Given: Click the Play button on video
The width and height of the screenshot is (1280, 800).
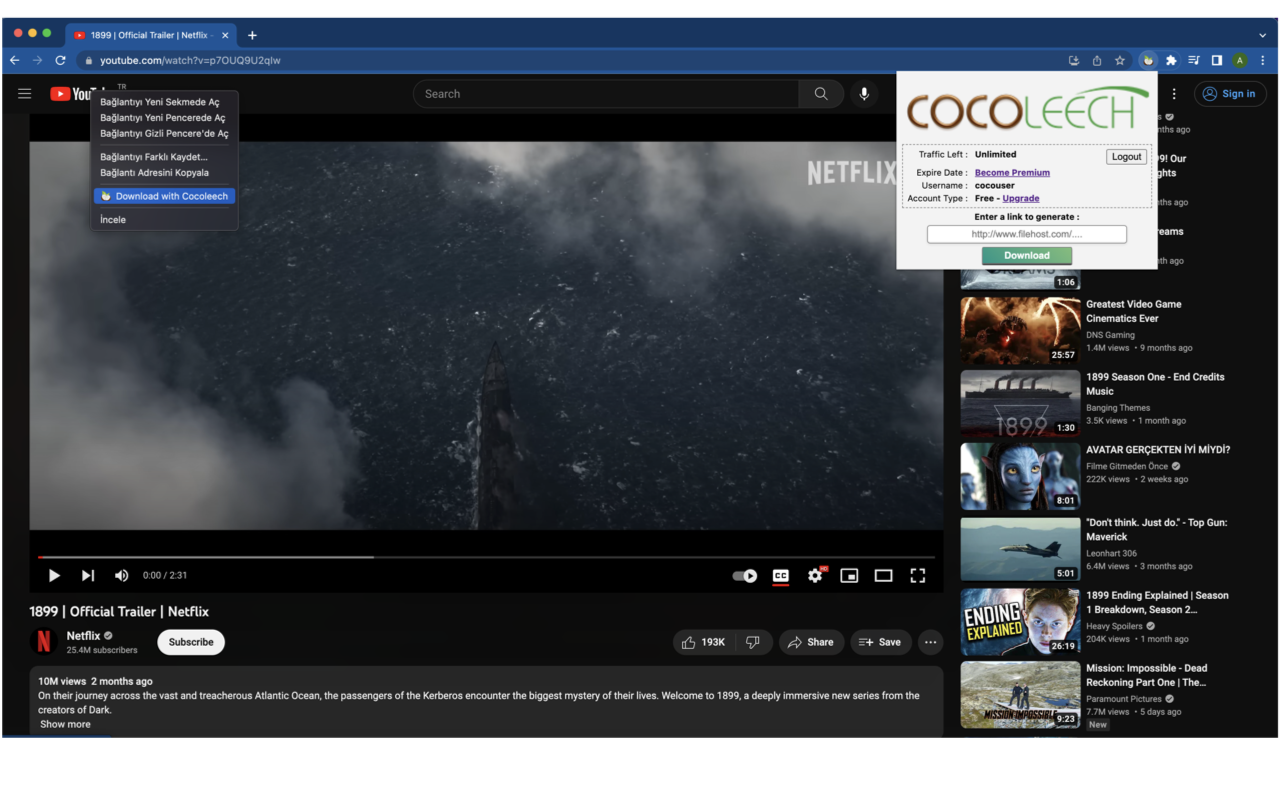Looking at the screenshot, I should coord(54,576).
